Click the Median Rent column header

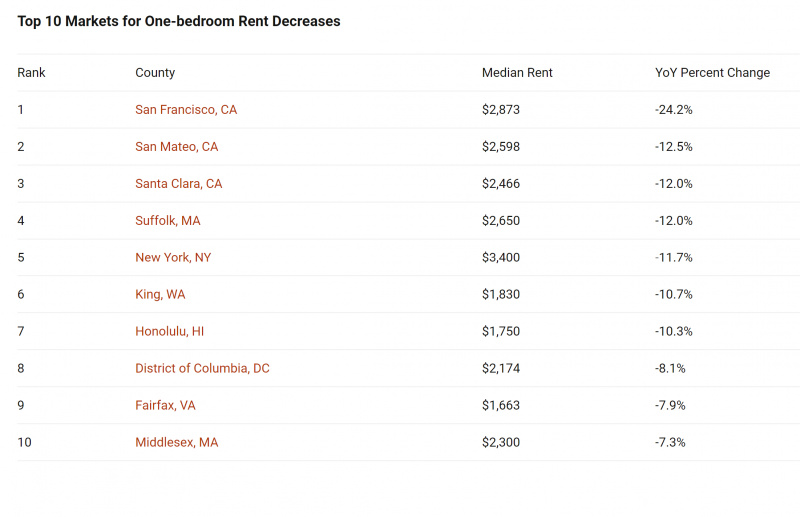click(517, 73)
